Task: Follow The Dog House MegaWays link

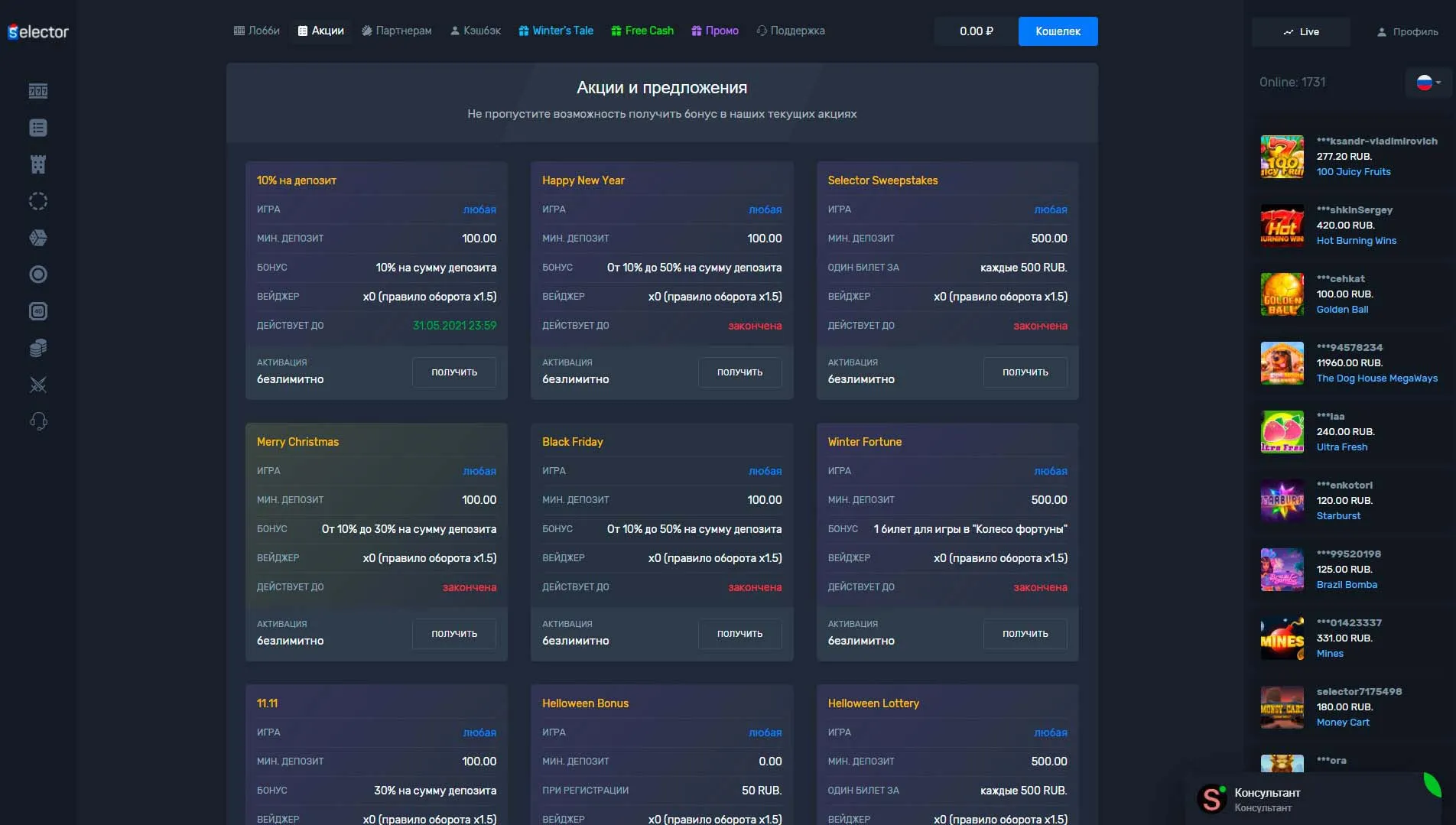Action: (x=1377, y=378)
